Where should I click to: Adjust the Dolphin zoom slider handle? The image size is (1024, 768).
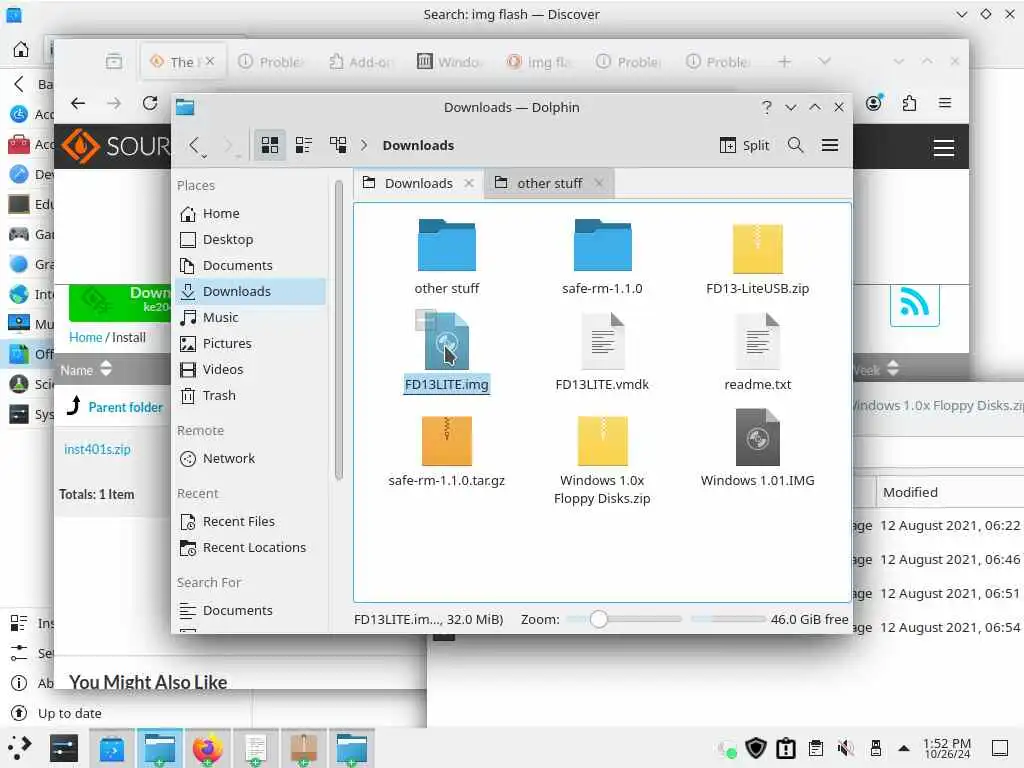pos(598,619)
